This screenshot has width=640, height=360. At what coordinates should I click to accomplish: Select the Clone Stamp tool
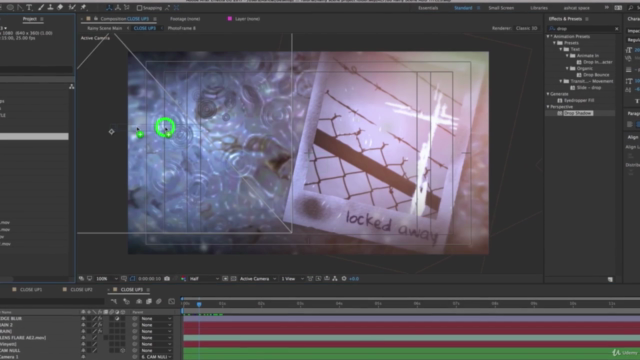click(x=50, y=7)
